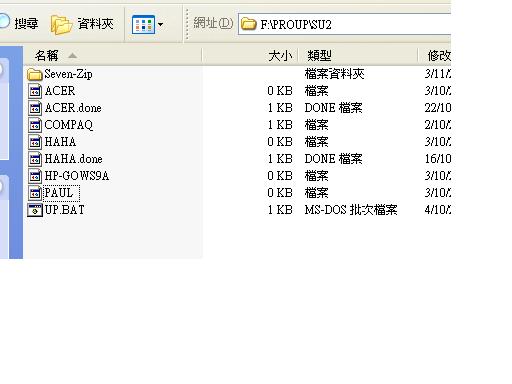
Task: Select the ACER.done file icon
Action: tap(35, 108)
